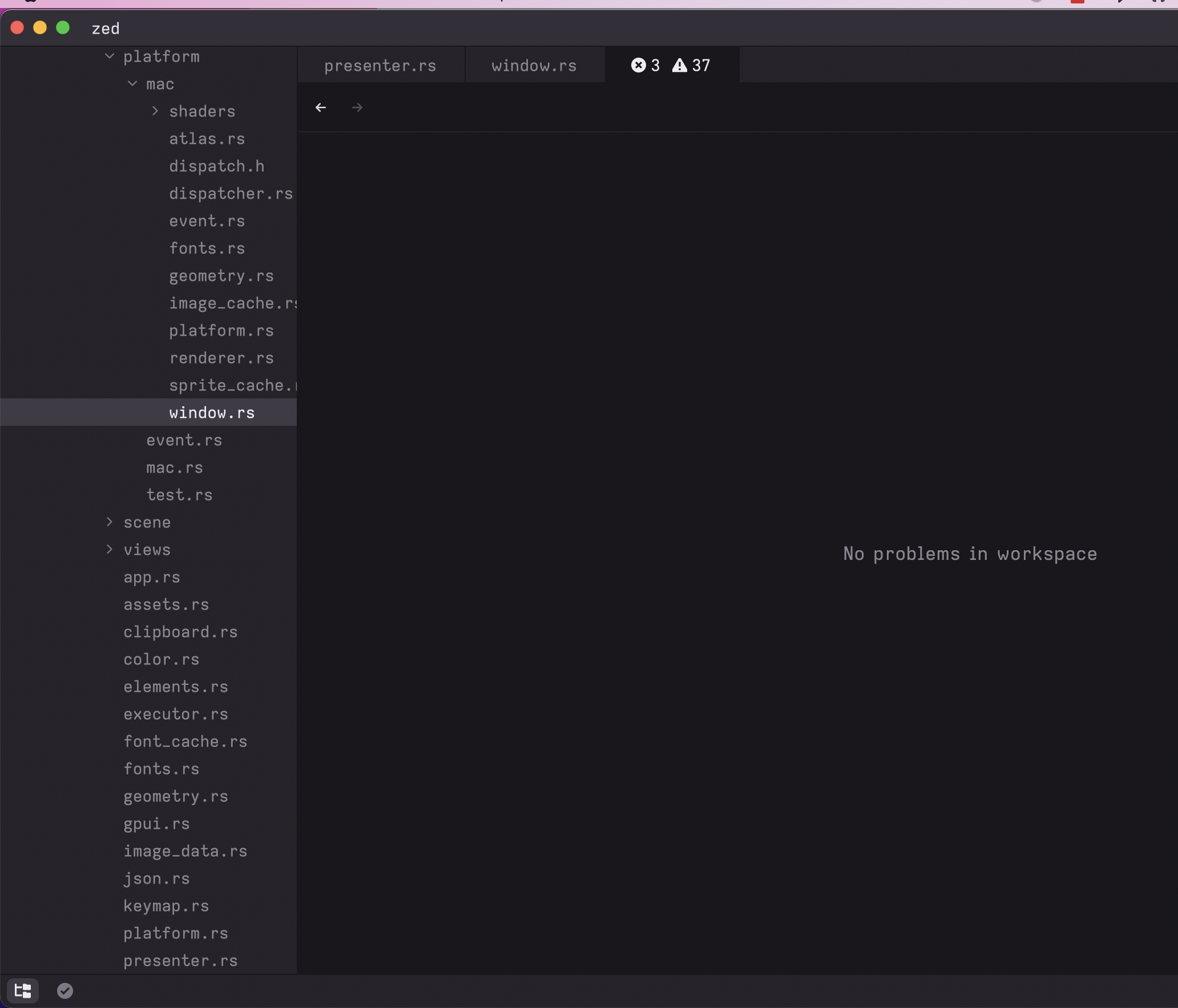Collapse the mac folder

point(132,83)
